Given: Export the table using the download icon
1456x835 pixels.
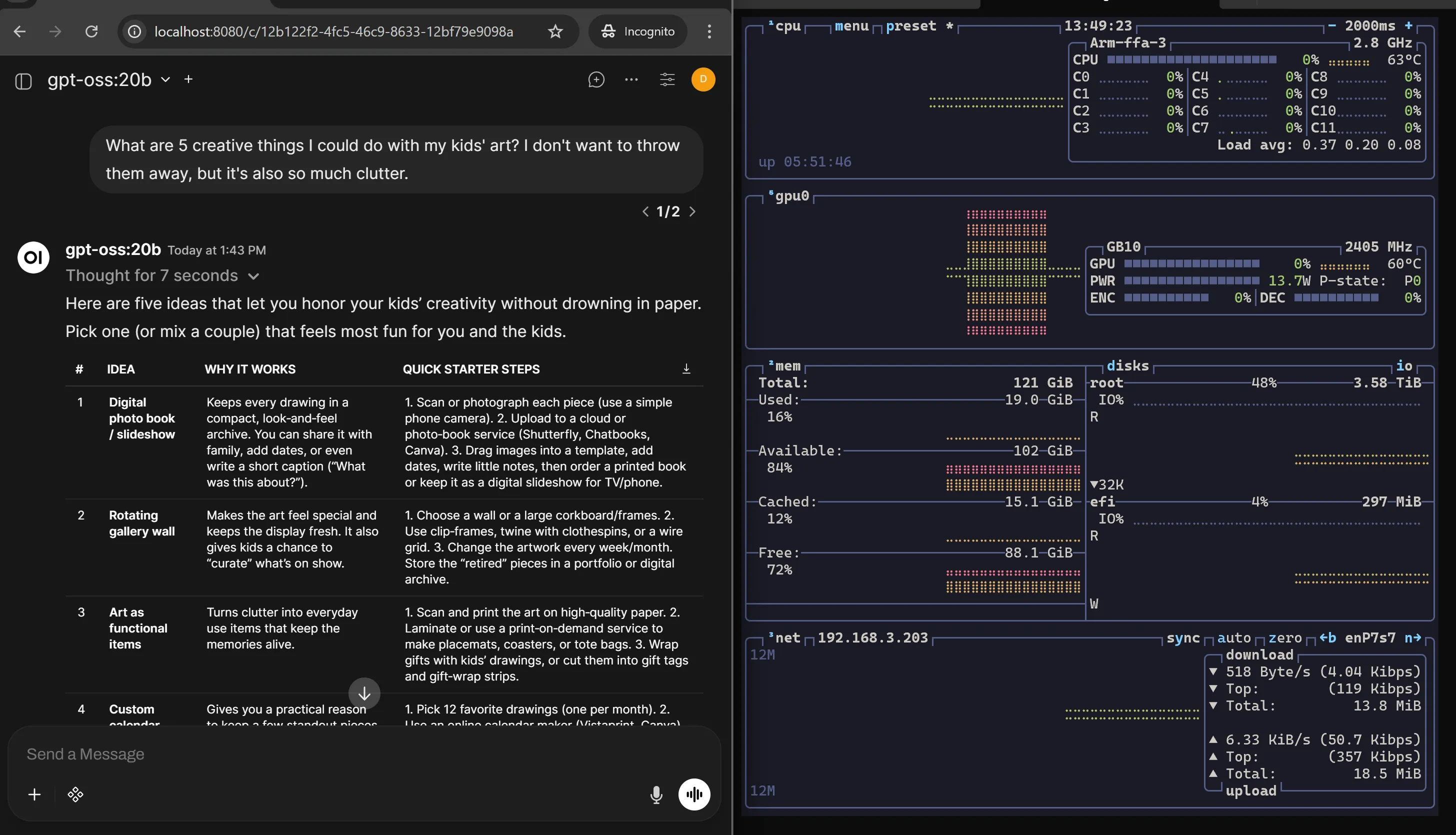Looking at the screenshot, I should 686,369.
